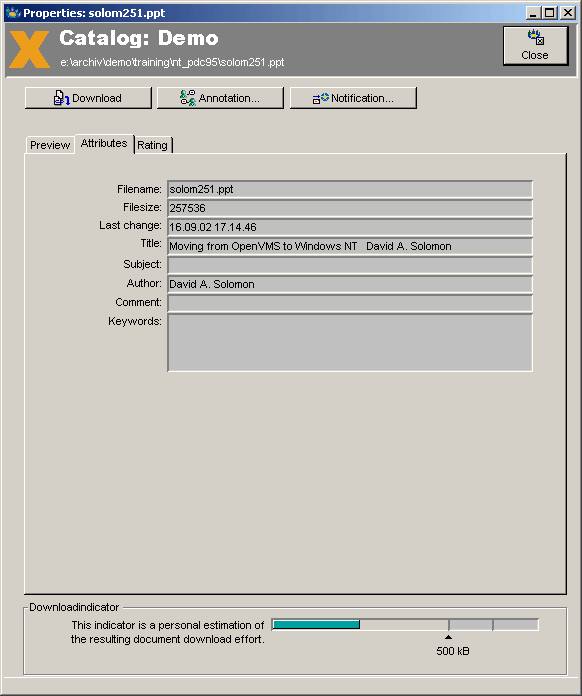
Task: Click the orange X catalog logo
Action: pos(29,49)
